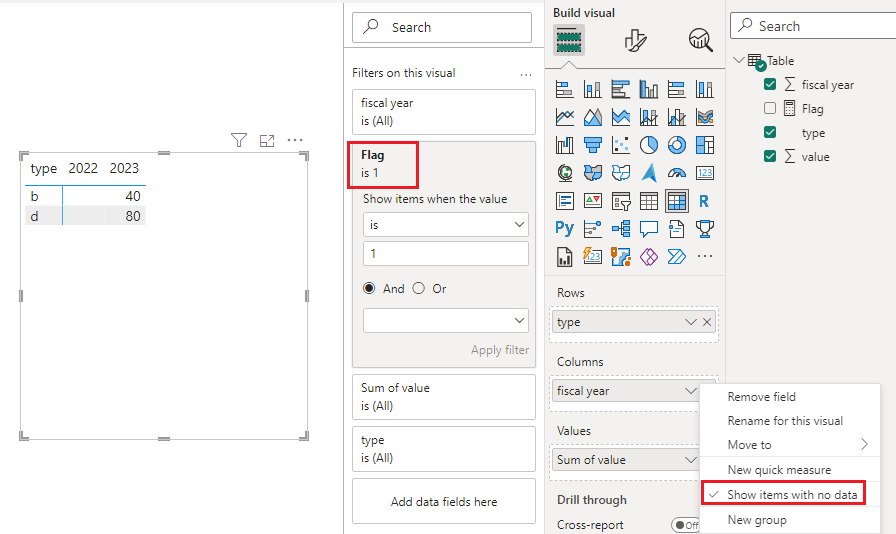The height and width of the screenshot is (534, 896).
Task: Open the 'is' condition dropdown
Action: [446, 225]
